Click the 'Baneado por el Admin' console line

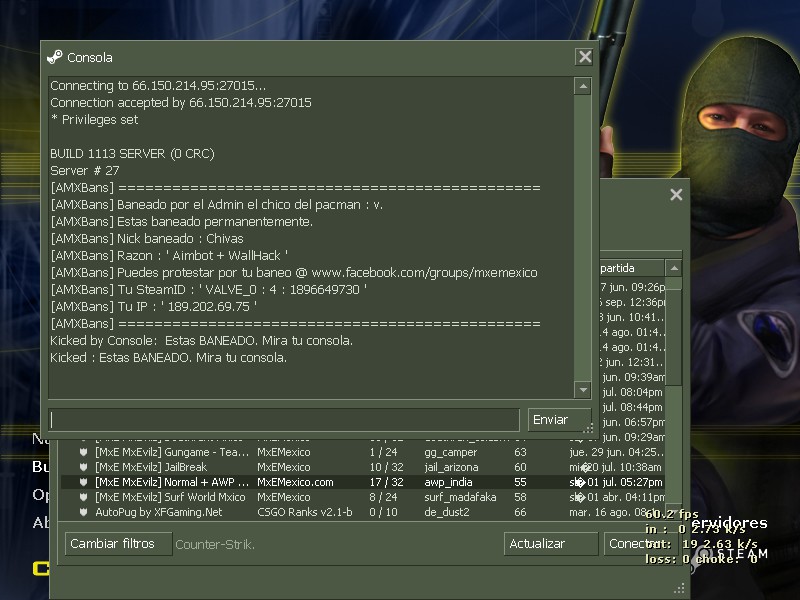[216, 205]
